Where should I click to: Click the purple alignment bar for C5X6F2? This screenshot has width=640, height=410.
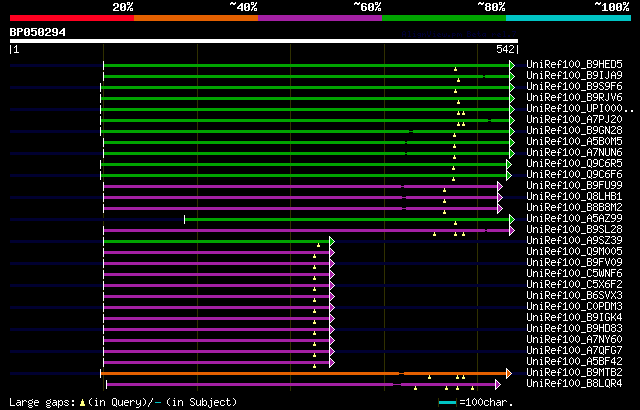(217, 286)
